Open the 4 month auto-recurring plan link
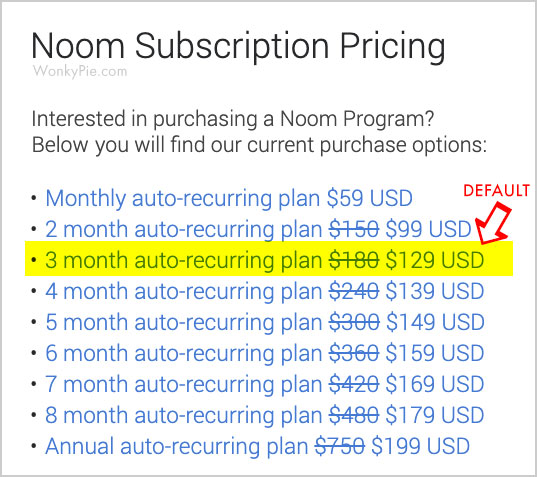This screenshot has height=477, width=537. coord(264,291)
